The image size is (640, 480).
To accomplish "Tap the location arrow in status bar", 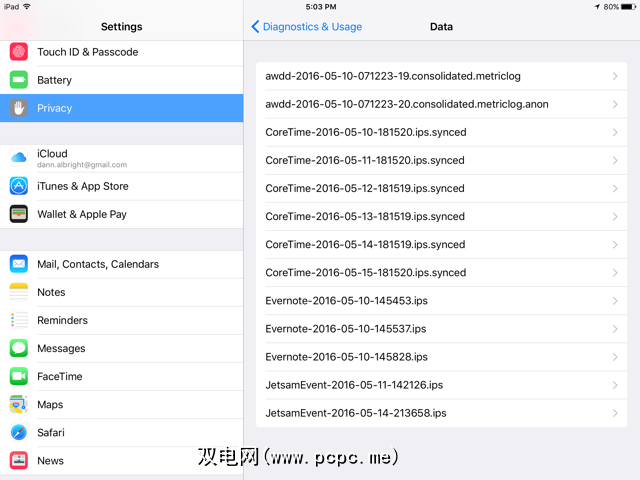I will (x=597, y=7).
